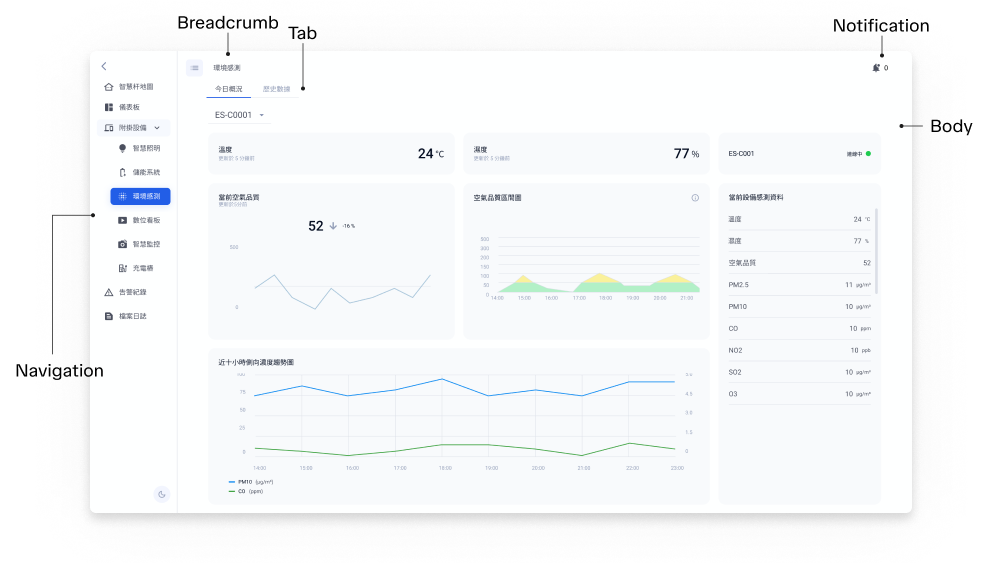Image resolution: width=1001 pixels, height=563 pixels.
Task: Click the sensor data list scrollbar
Action: pos(877,251)
